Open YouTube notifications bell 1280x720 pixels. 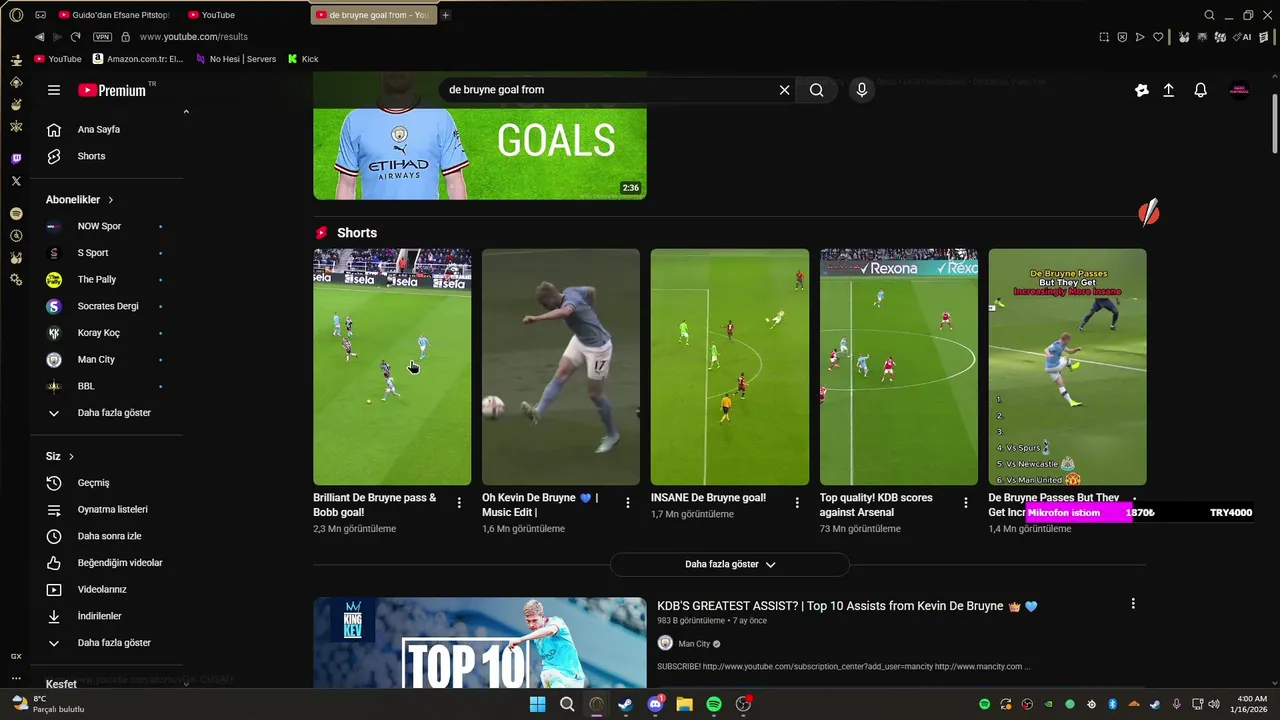click(x=1201, y=90)
